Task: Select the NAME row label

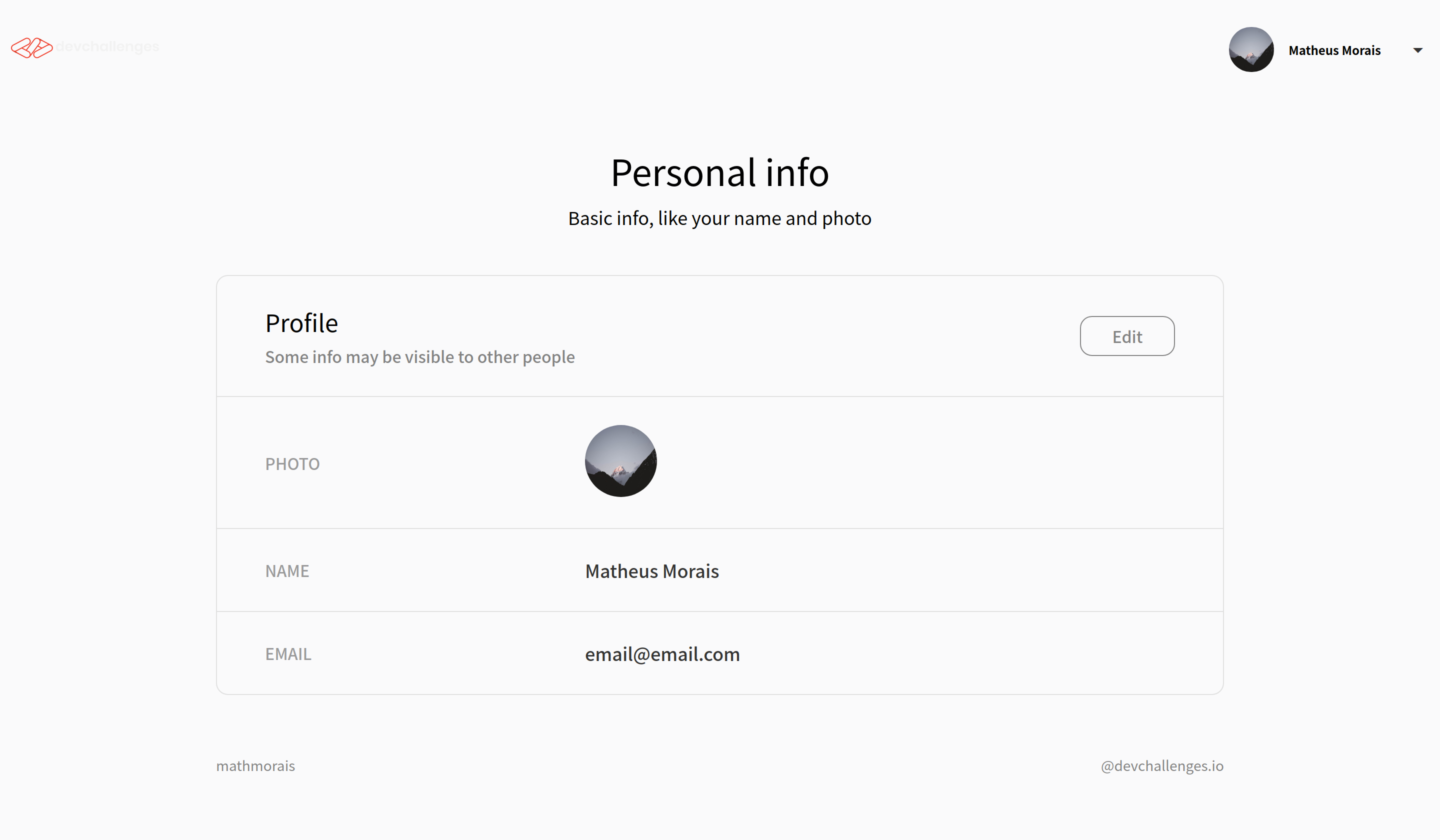Action: [287, 571]
